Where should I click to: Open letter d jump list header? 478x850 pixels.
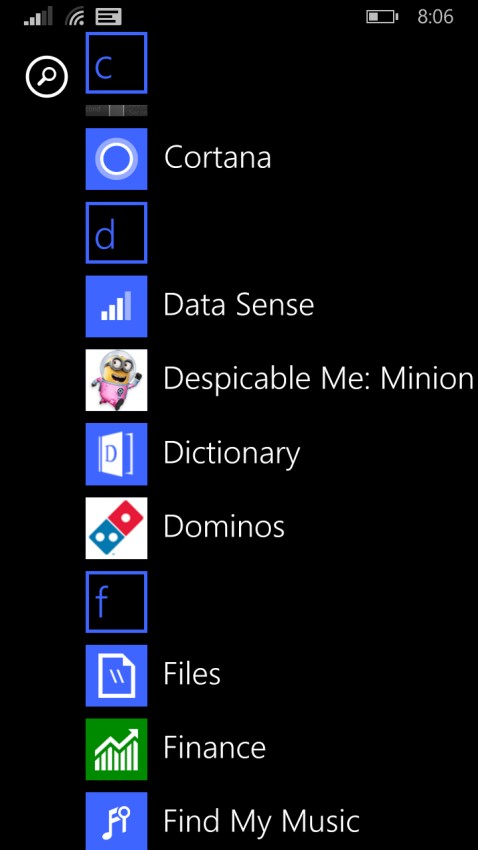[117, 233]
